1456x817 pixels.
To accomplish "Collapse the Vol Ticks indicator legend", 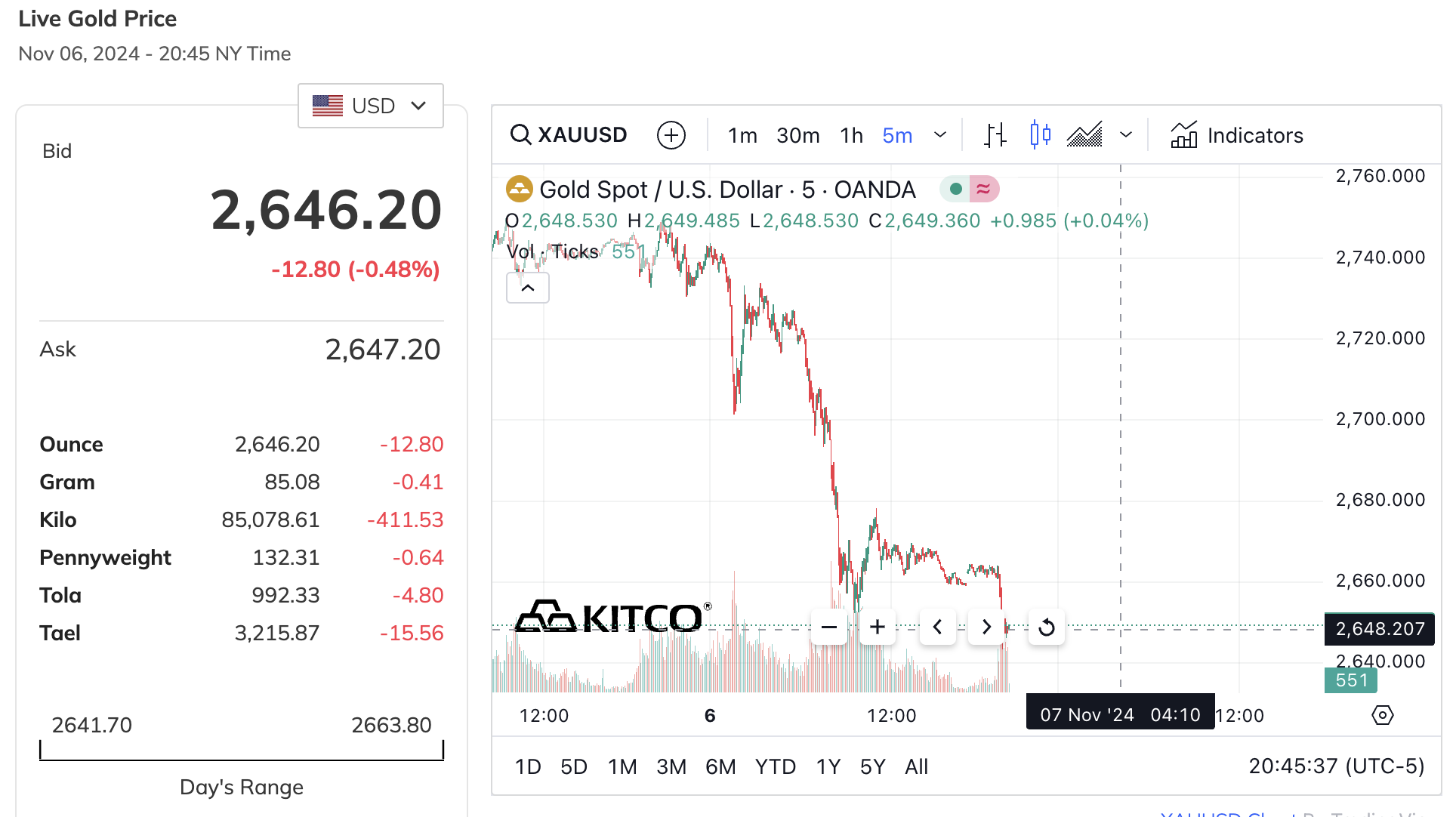I will (x=527, y=288).
